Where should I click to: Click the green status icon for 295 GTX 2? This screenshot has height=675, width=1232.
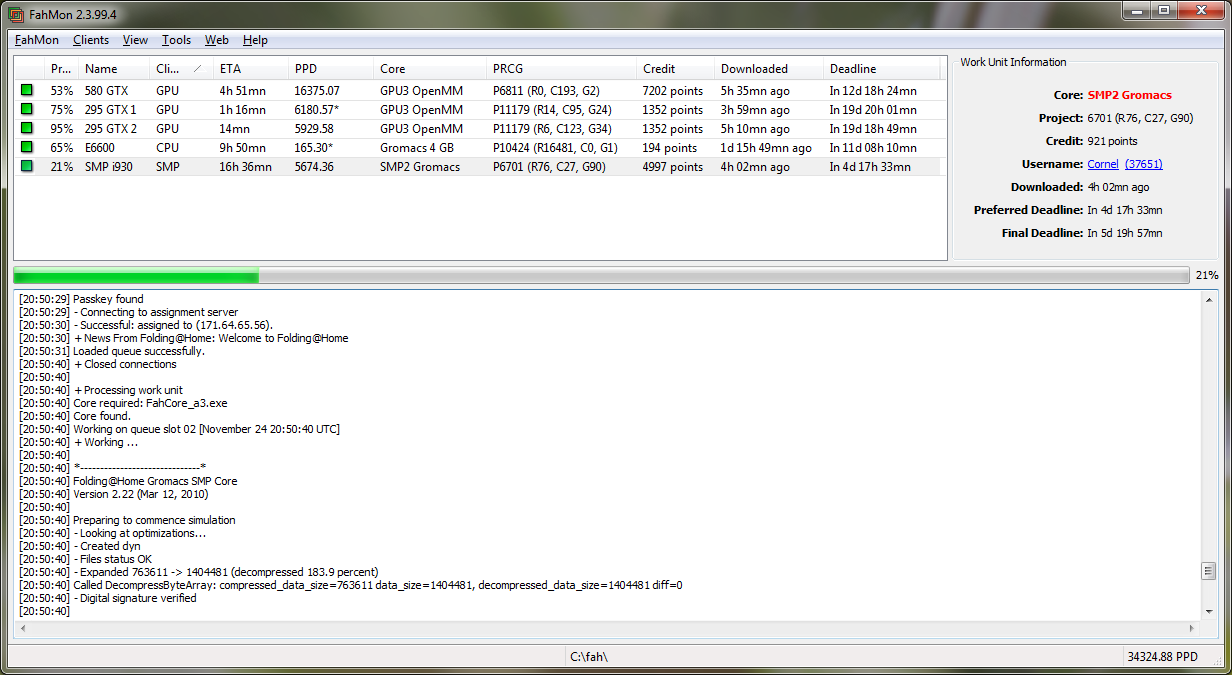click(x=27, y=129)
